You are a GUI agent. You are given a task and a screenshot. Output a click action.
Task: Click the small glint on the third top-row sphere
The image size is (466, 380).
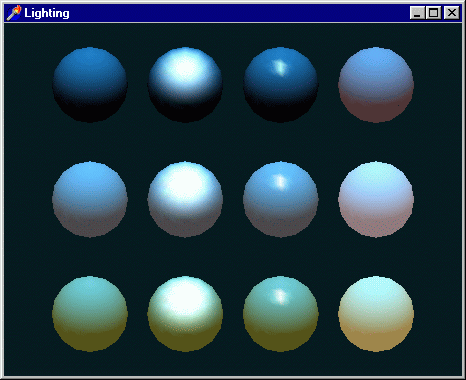[x=280, y=68]
